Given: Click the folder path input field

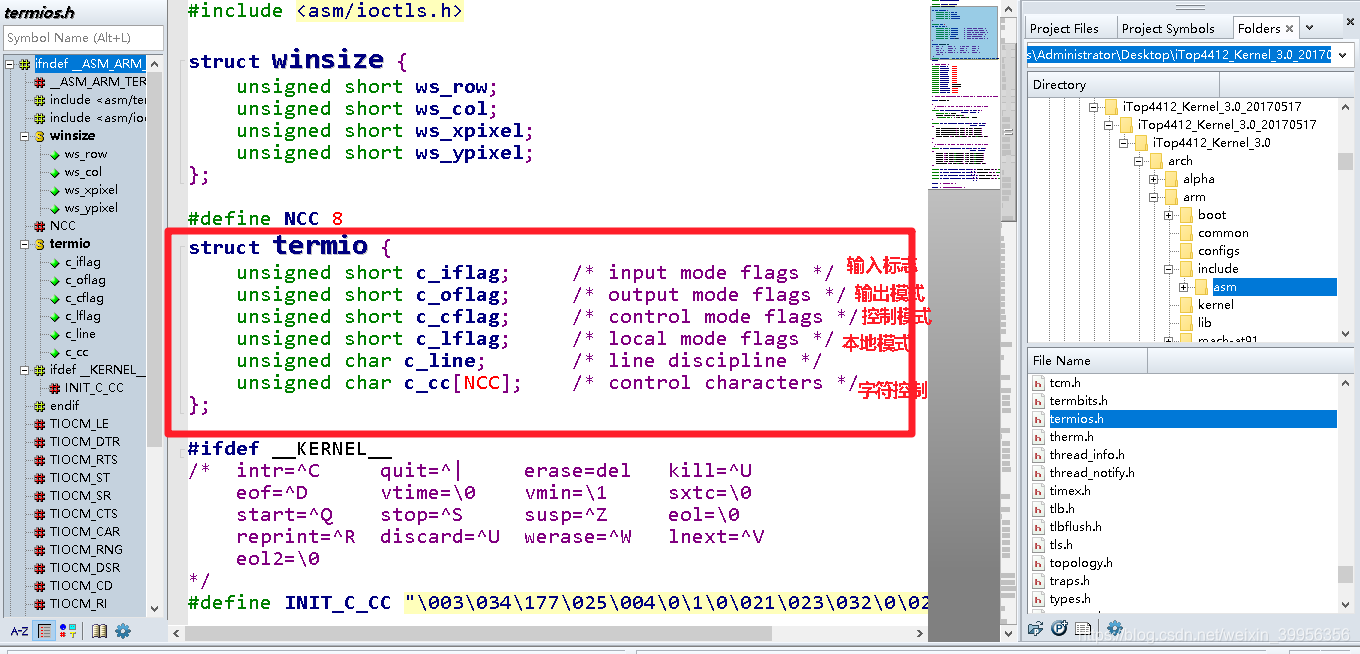Looking at the screenshot, I should (1181, 55).
